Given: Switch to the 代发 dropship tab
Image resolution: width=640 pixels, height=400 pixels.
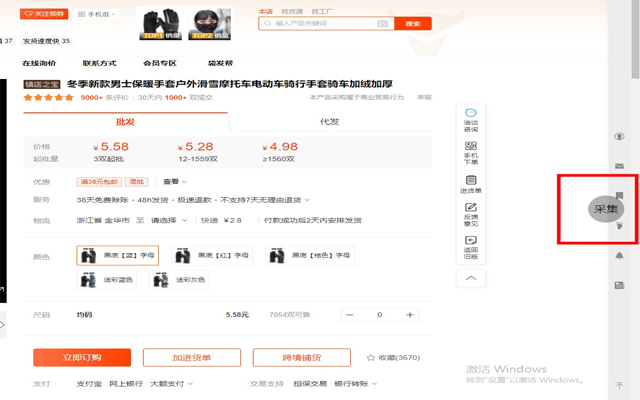Looking at the screenshot, I should point(329,122).
